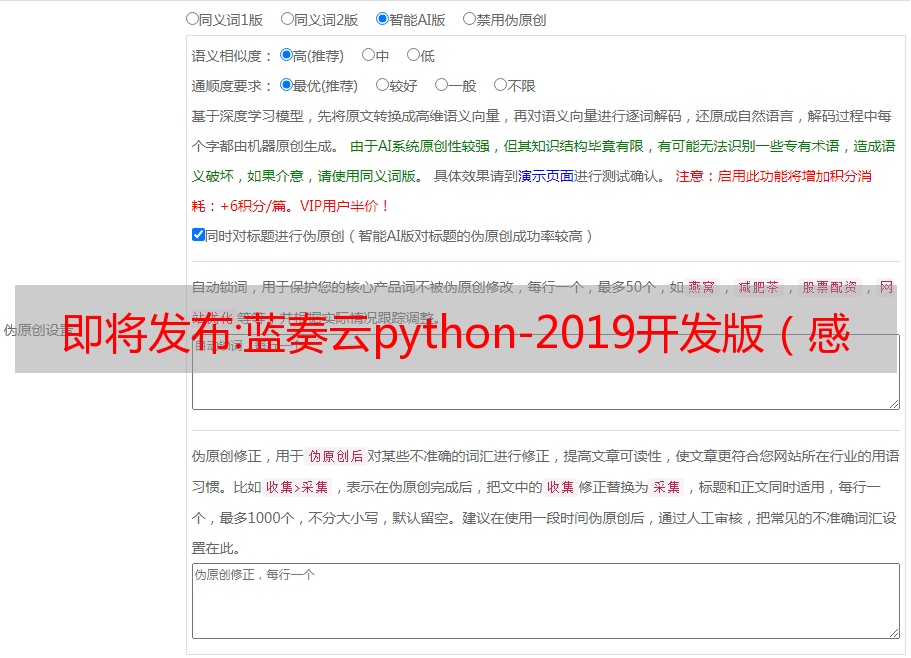Open the 演示页面 link
The height and width of the screenshot is (658, 911).
click(546, 176)
